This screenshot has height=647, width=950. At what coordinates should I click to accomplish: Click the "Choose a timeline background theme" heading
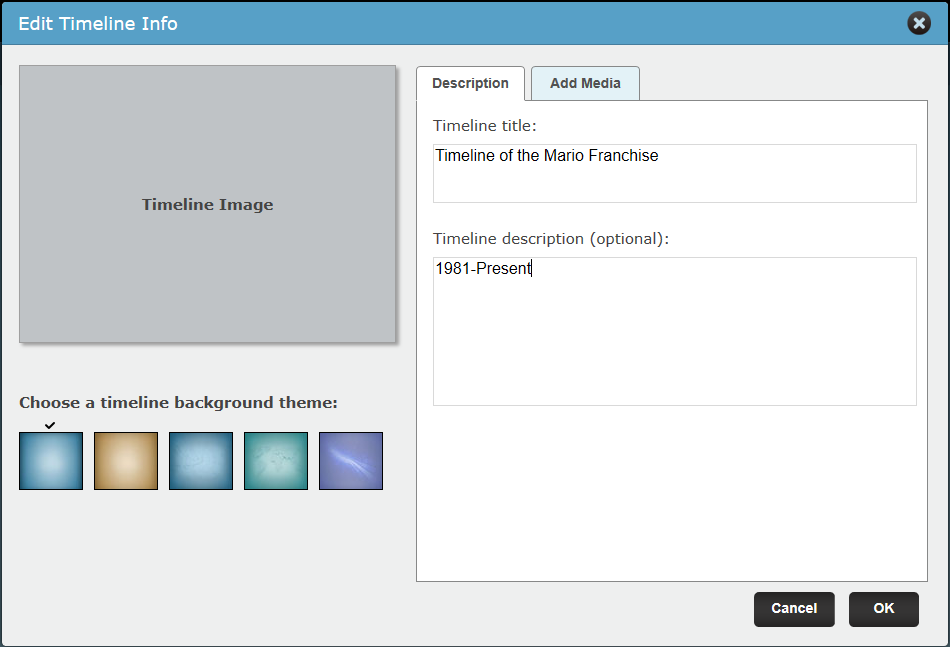[178, 403]
